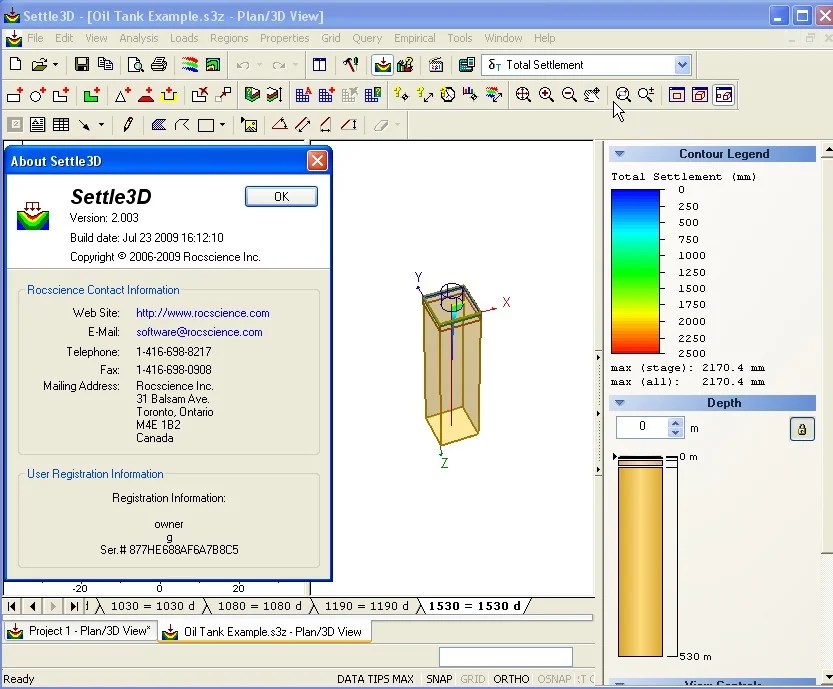Select the 1190 = 1190 d stage tab
833x689 pixels.
point(366,606)
